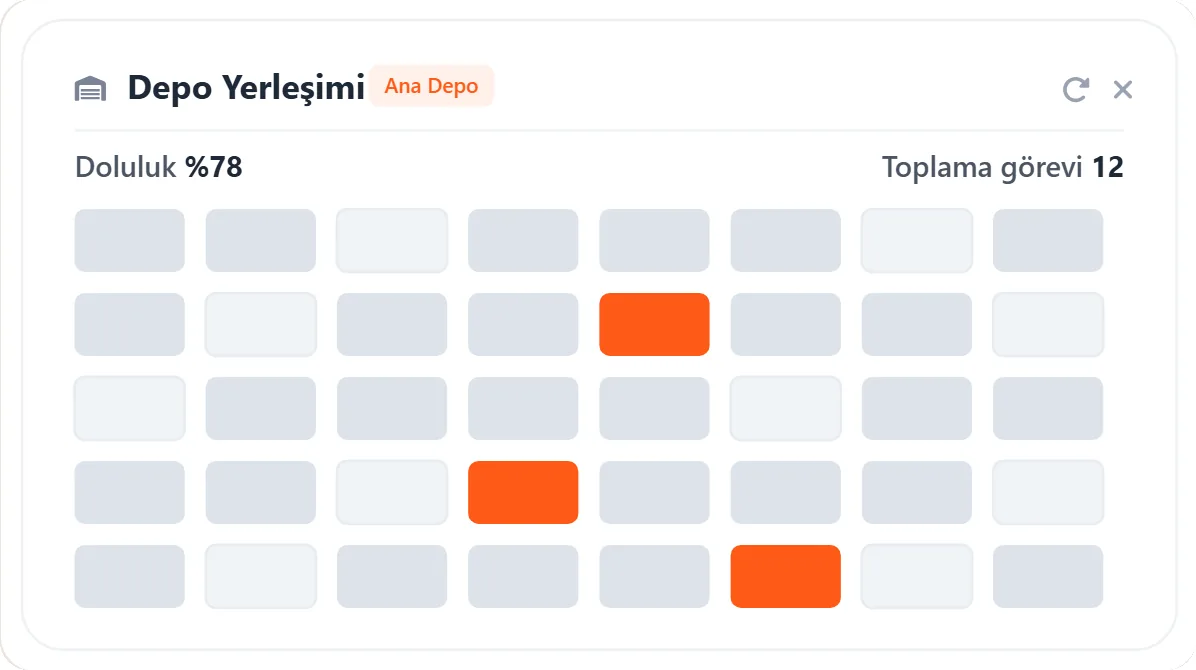
Task: Select the orange cell in the fourth row
Action: (x=523, y=492)
